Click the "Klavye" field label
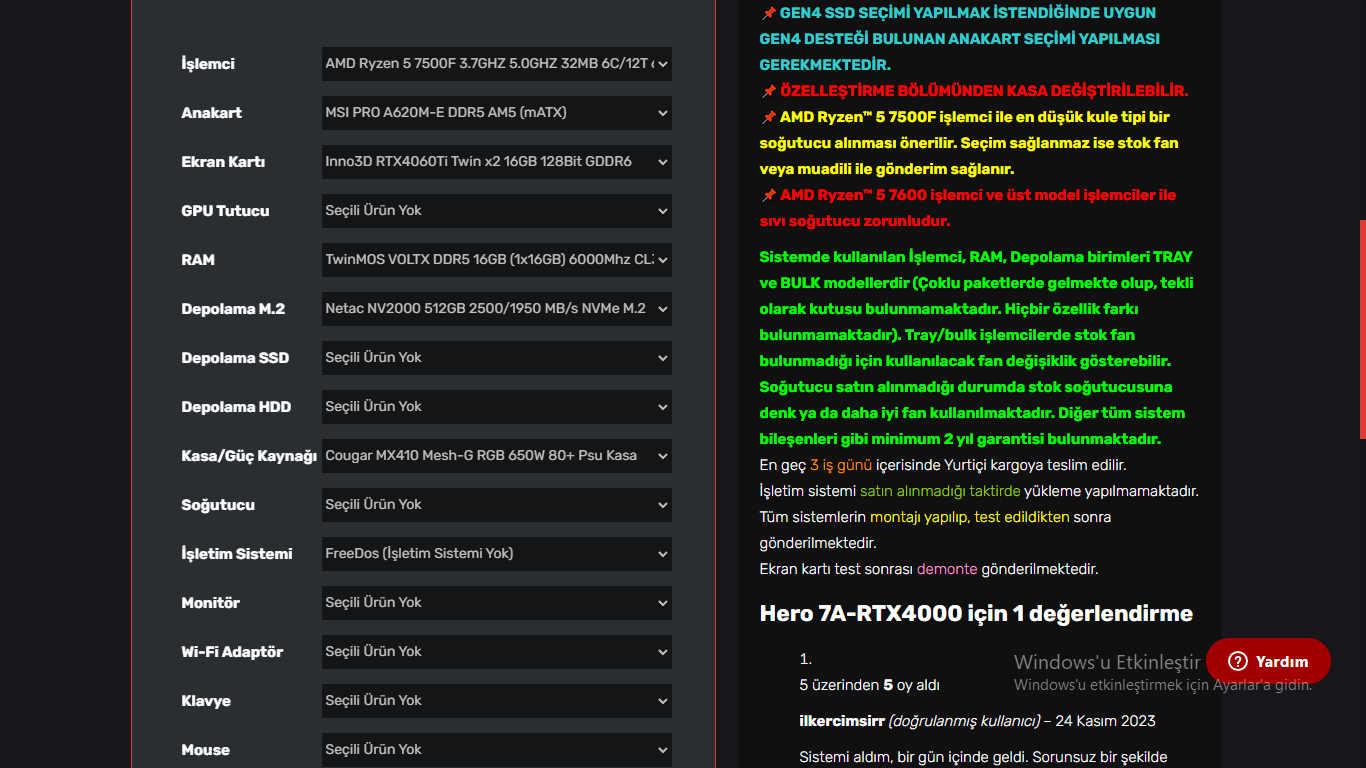 point(206,701)
